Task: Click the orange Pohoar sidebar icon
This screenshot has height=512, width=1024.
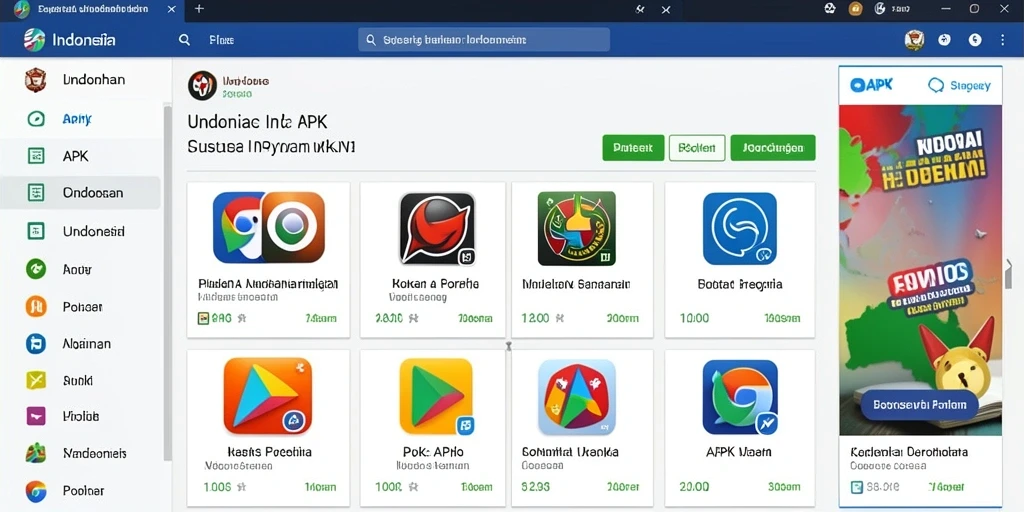Action: click(x=35, y=306)
